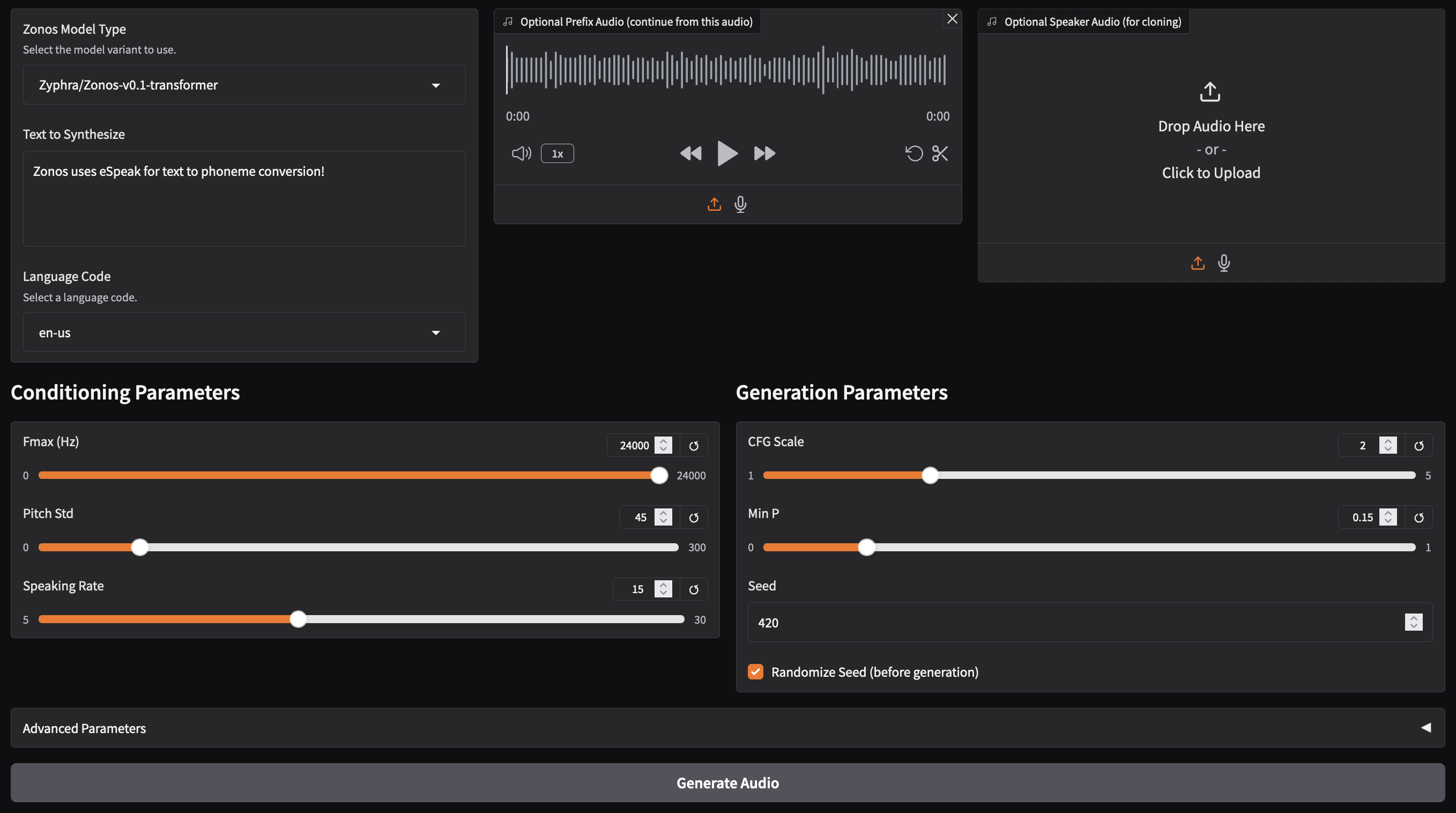Viewport: 1456px width, 813px height.
Task: Click the Seed input field
Action: click(1090, 623)
